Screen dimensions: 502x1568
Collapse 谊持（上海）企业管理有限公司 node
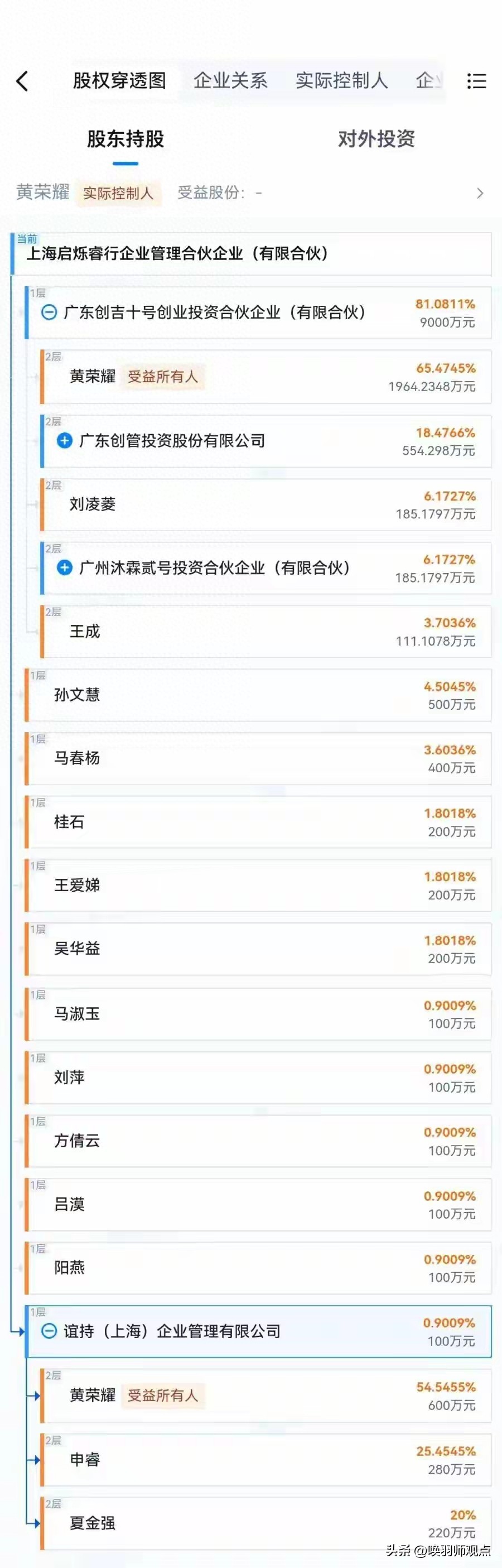(x=49, y=1331)
